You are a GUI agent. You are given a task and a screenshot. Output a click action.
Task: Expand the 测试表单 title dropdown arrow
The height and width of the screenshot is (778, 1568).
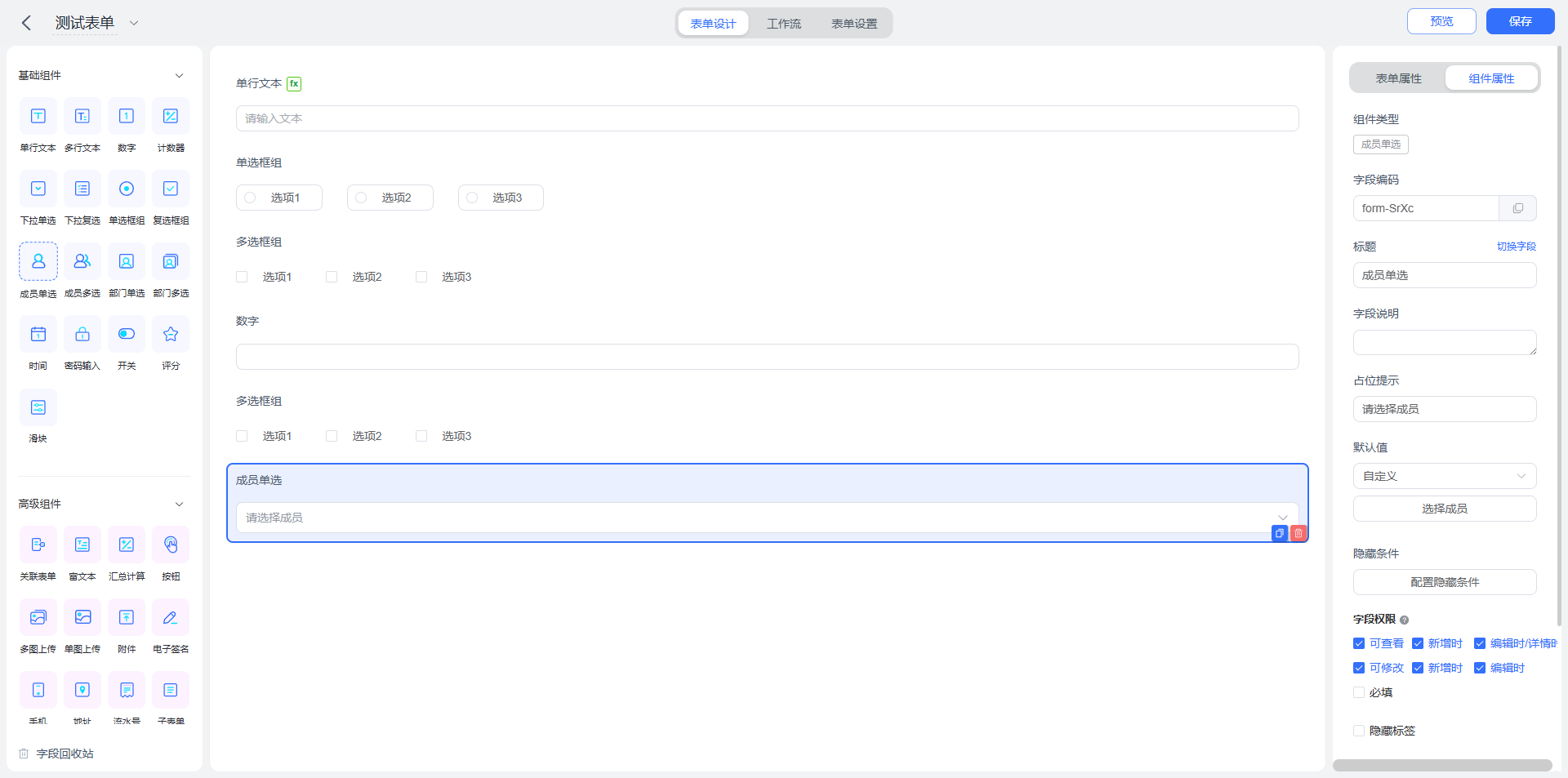(134, 23)
